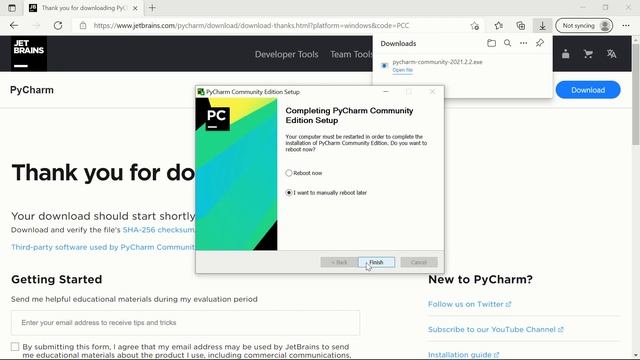
Task: Close the 'Thank you for downloading' tab
Action: coord(135,8)
